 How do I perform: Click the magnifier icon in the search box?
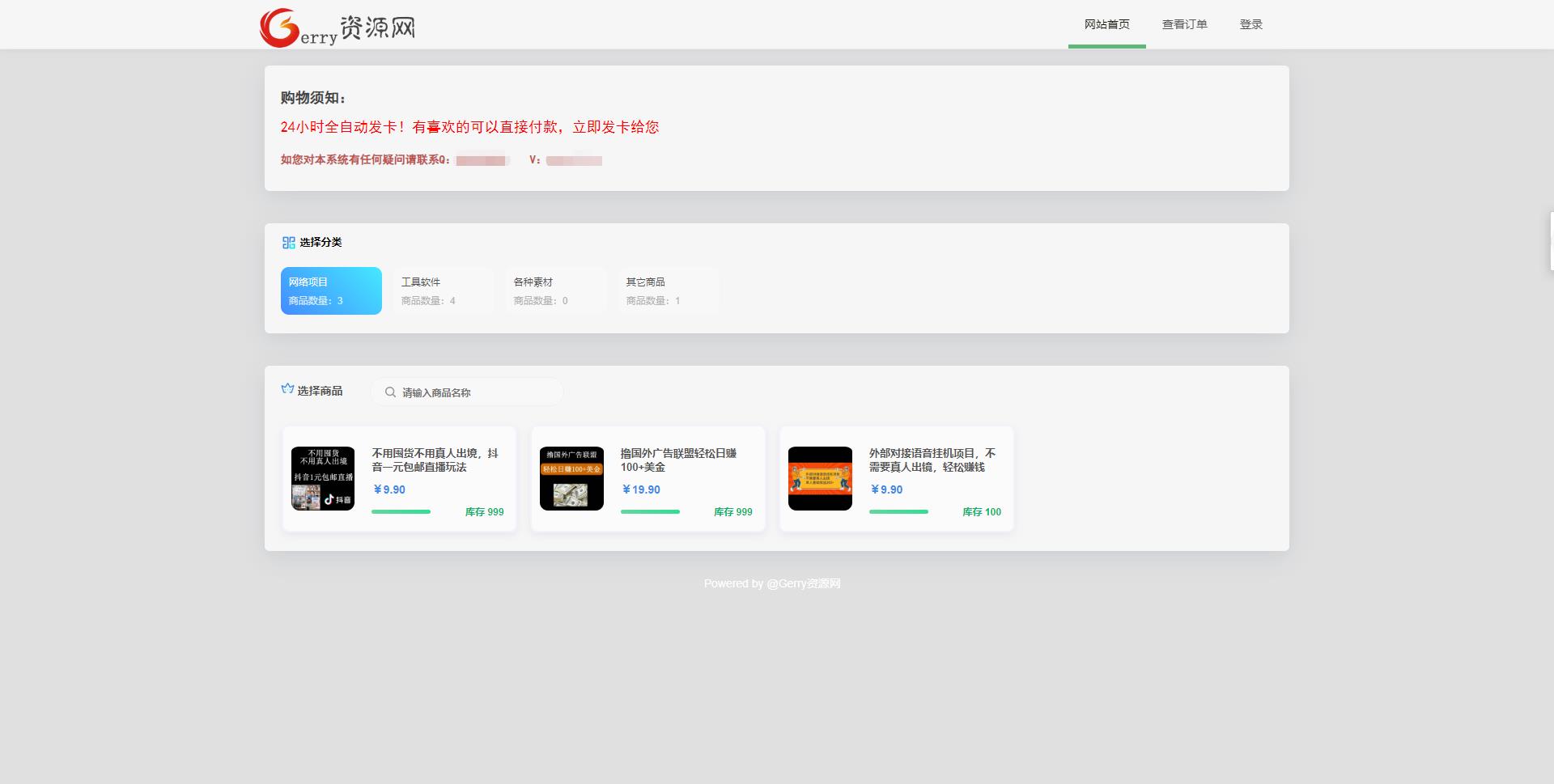390,392
